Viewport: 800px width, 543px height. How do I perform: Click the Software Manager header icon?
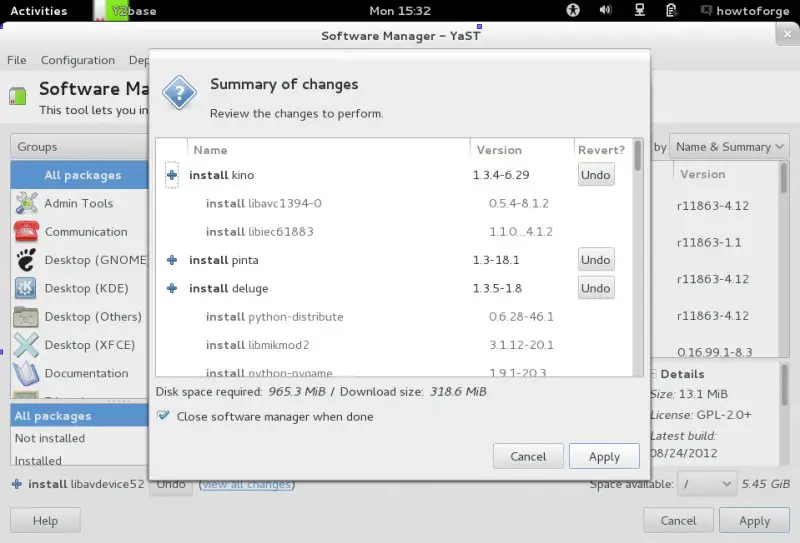coord(17,95)
